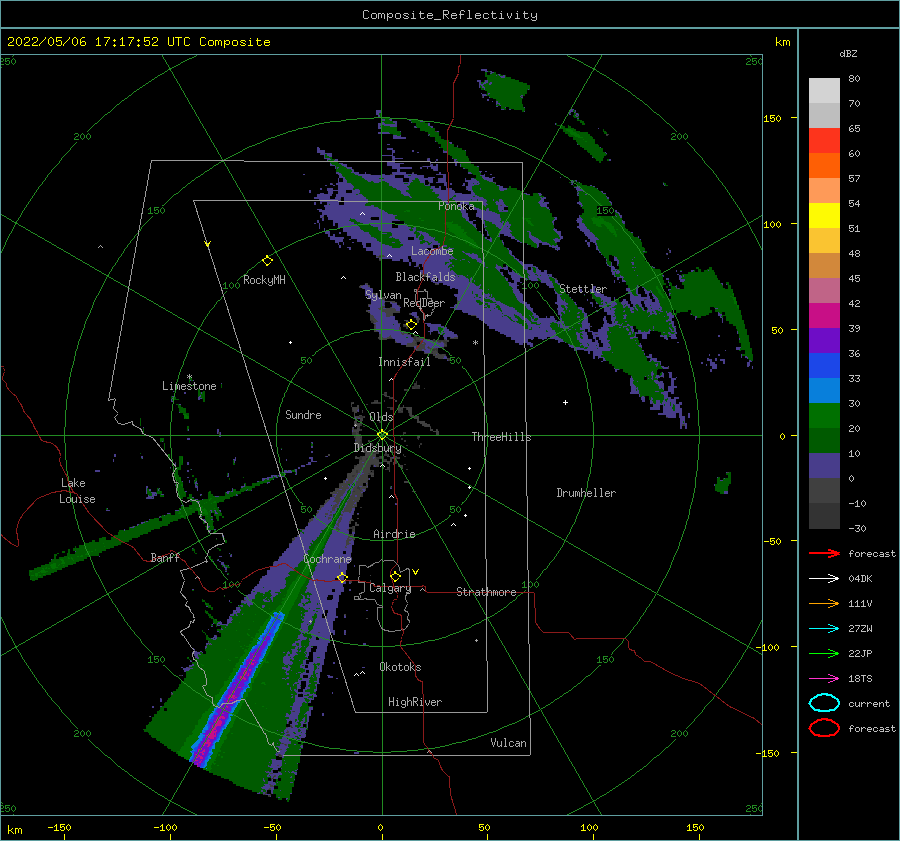This screenshot has height=841, width=900.
Task: Click the white plus marker north of Drumheller
Action: click(565, 402)
